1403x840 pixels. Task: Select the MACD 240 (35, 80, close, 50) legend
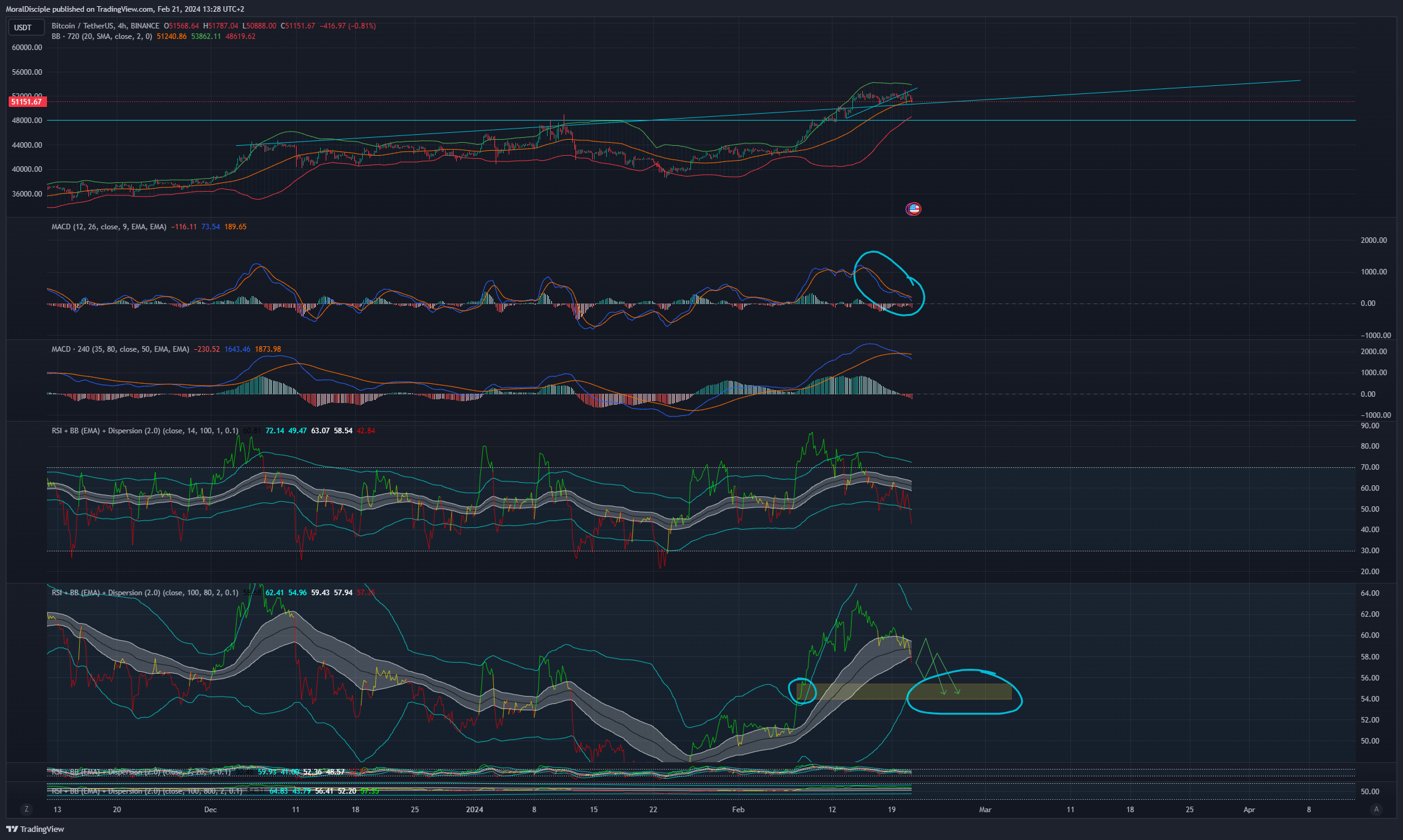coord(121,349)
